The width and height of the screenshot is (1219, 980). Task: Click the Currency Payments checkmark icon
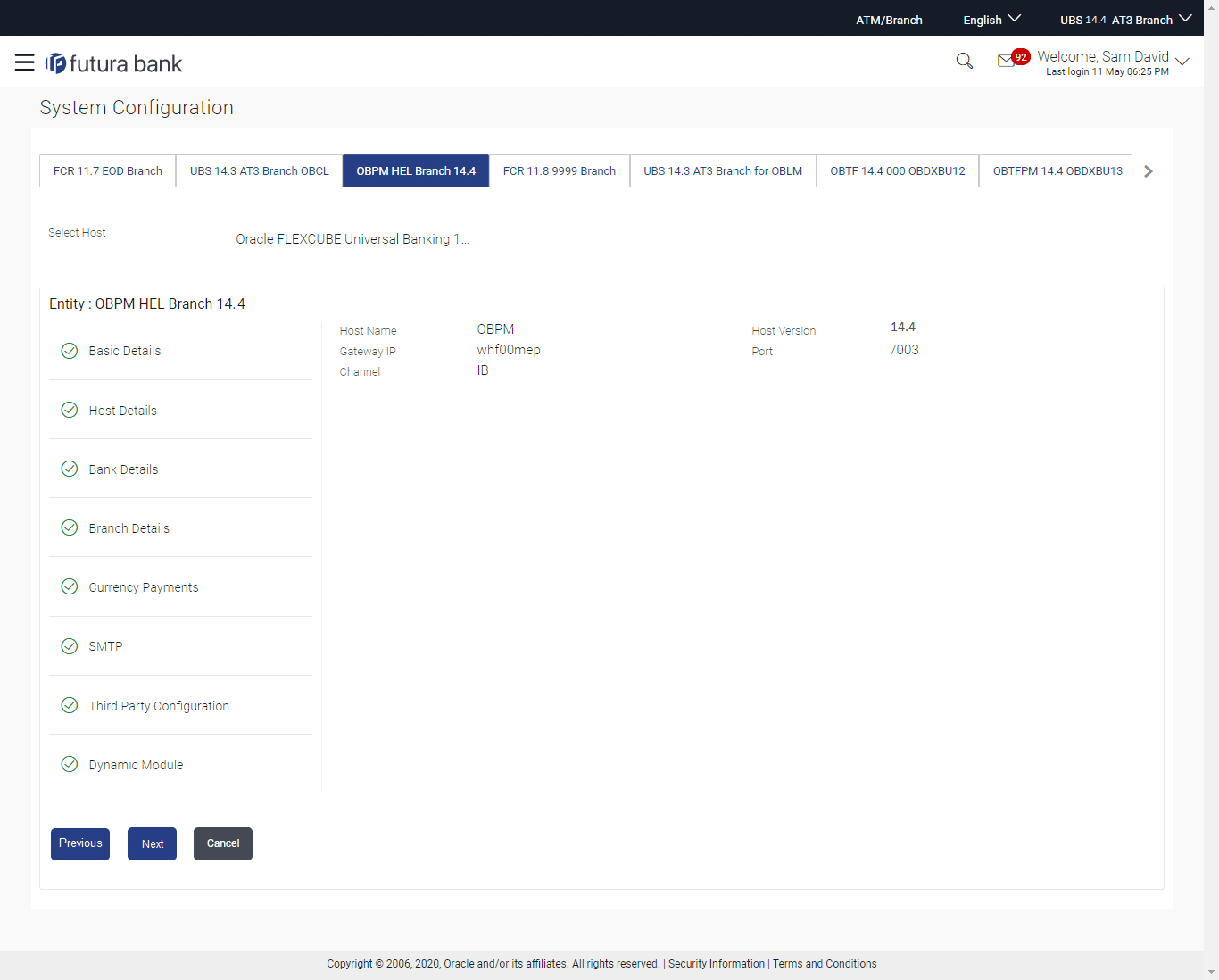tap(70, 586)
